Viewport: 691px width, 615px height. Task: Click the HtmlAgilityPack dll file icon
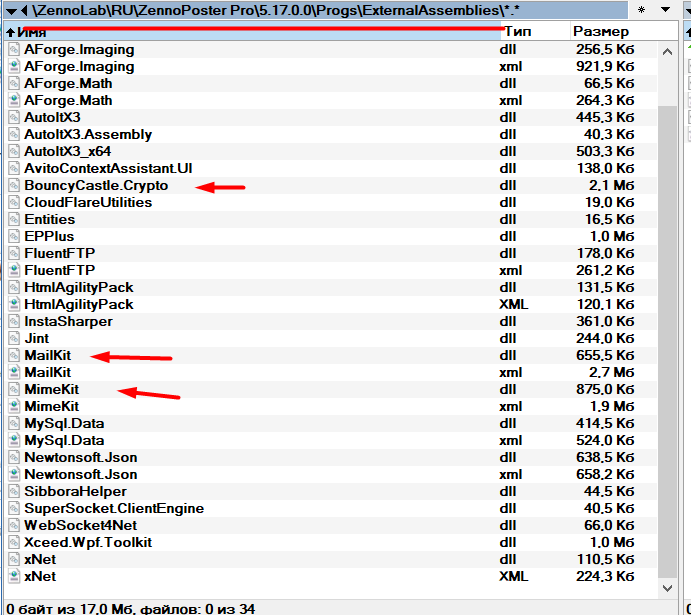(x=14, y=288)
